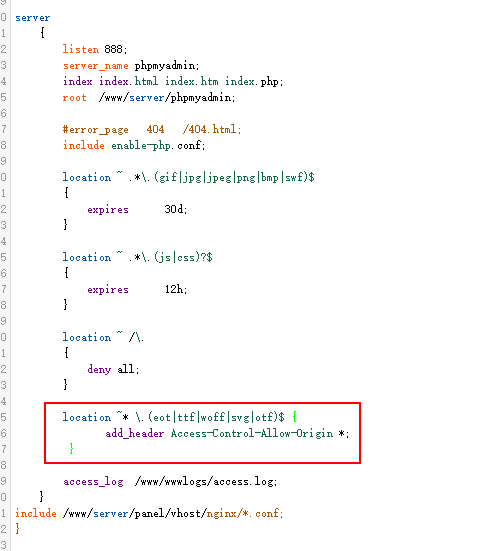477x551 pixels.
Task: Click 'include' on the vhost line
Action: tap(36, 513)
